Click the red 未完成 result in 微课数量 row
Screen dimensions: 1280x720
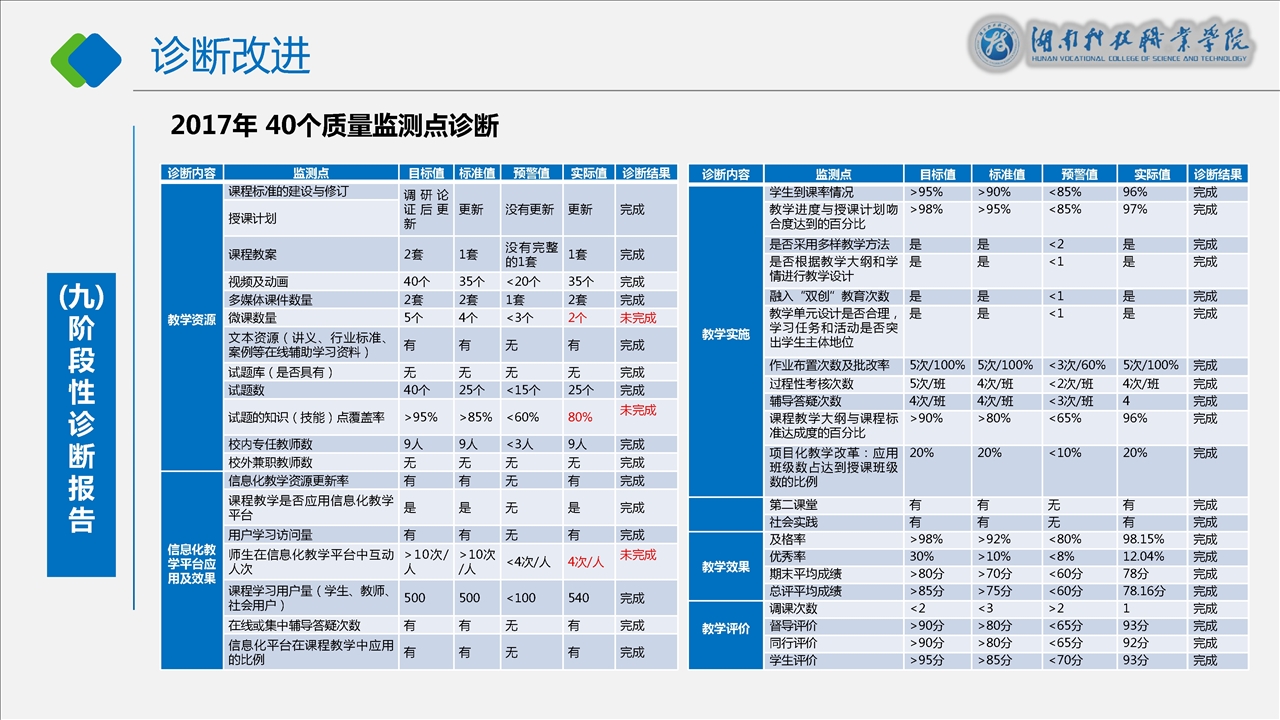(638, 317)
